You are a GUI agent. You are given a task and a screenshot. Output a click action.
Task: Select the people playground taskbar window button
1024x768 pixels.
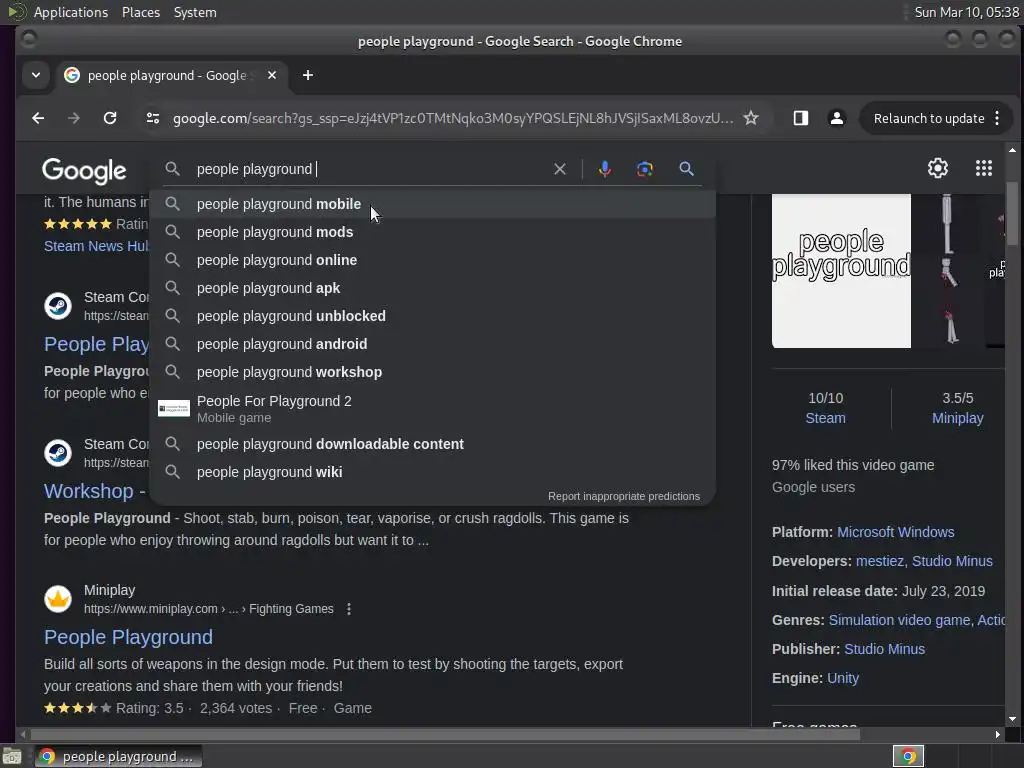click(118, 756)
